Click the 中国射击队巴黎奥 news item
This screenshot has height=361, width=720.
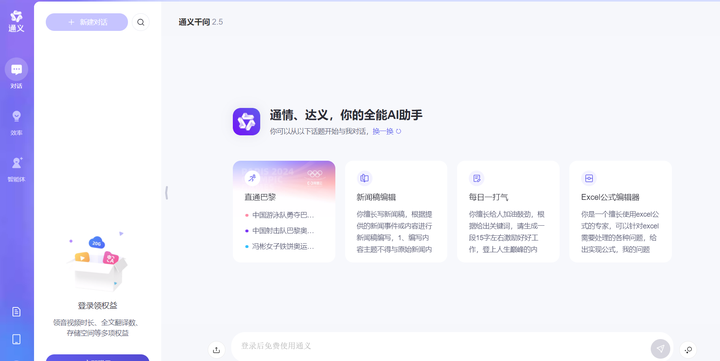[280, 231]
